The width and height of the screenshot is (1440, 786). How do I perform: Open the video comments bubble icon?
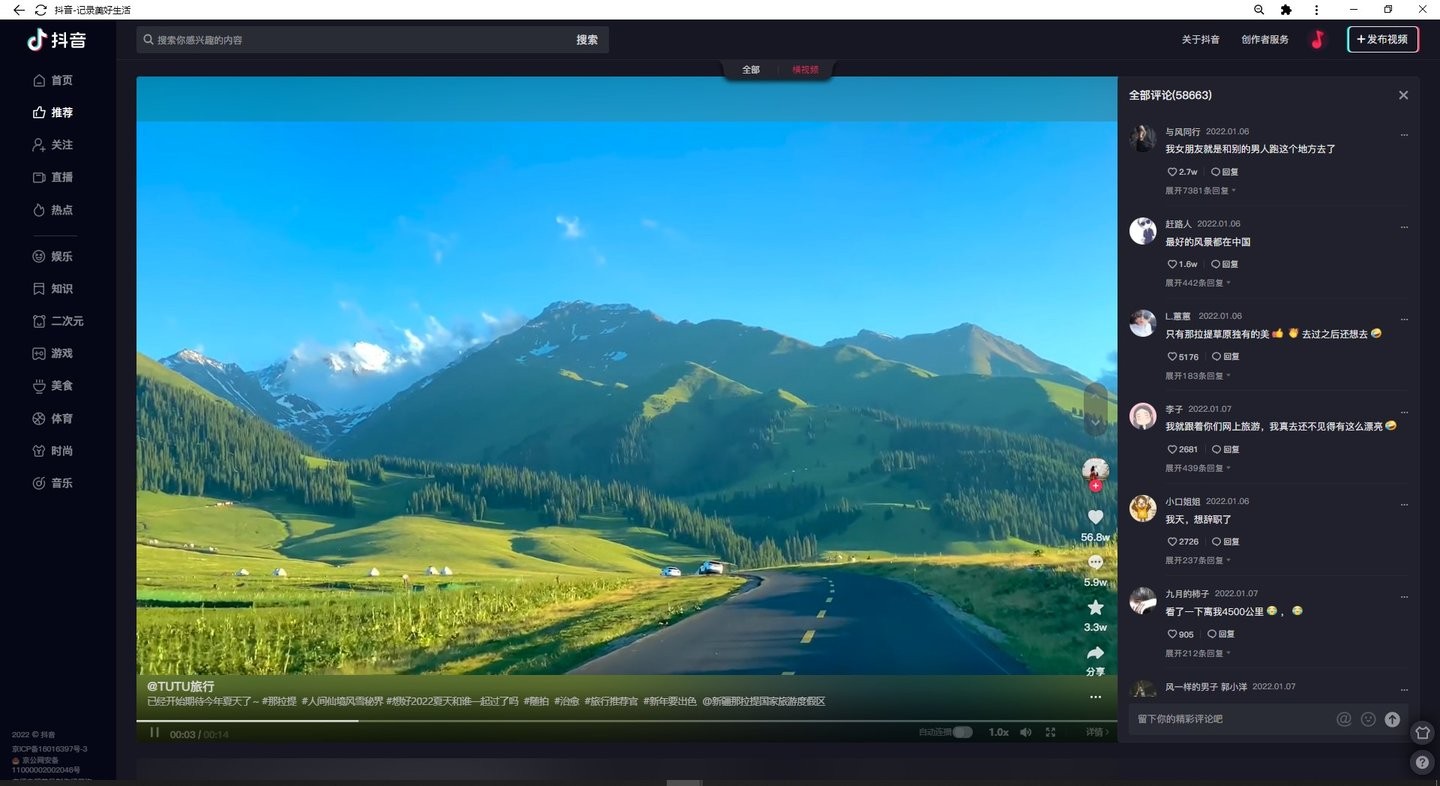(x=1095, y=562)
